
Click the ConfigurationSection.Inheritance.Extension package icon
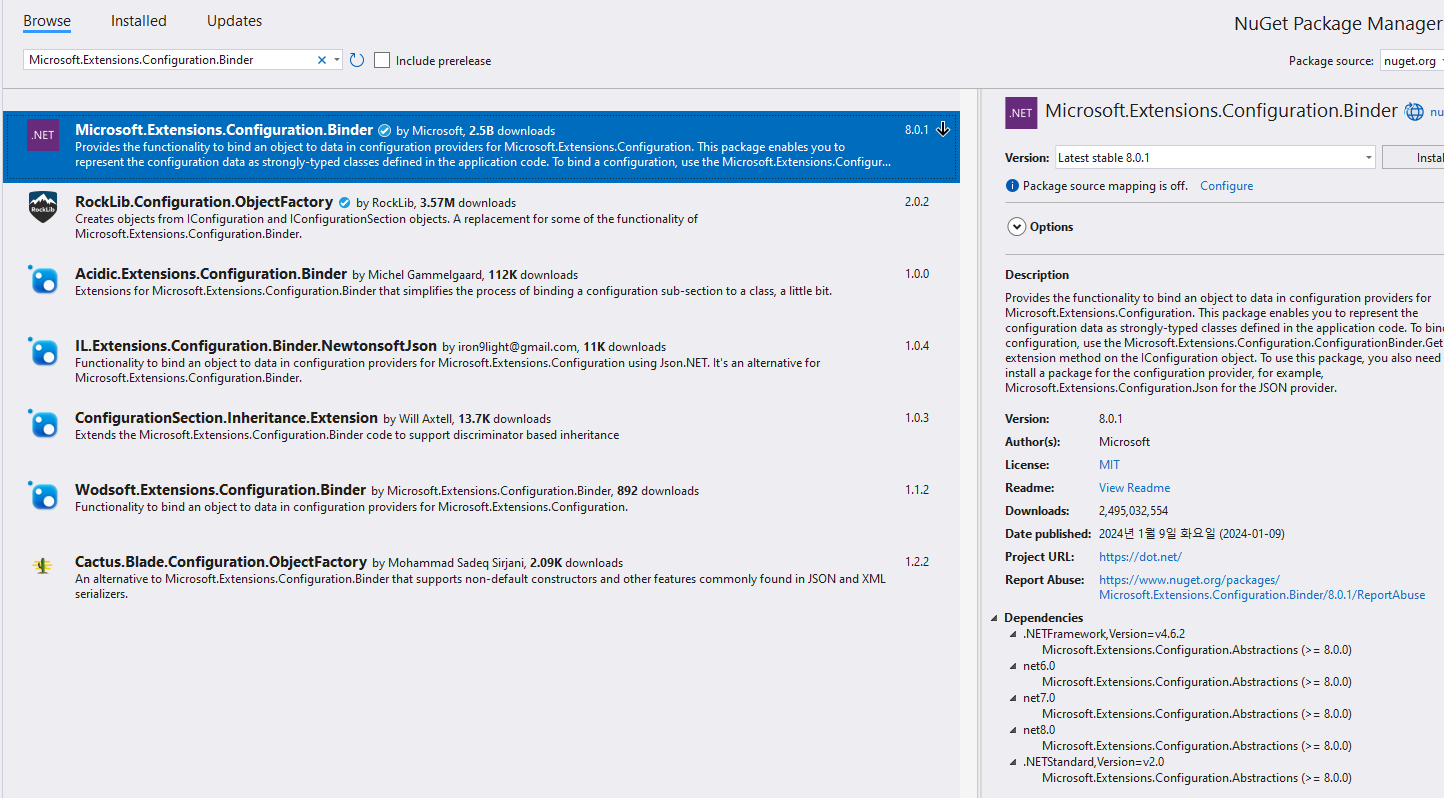[43, 423]
